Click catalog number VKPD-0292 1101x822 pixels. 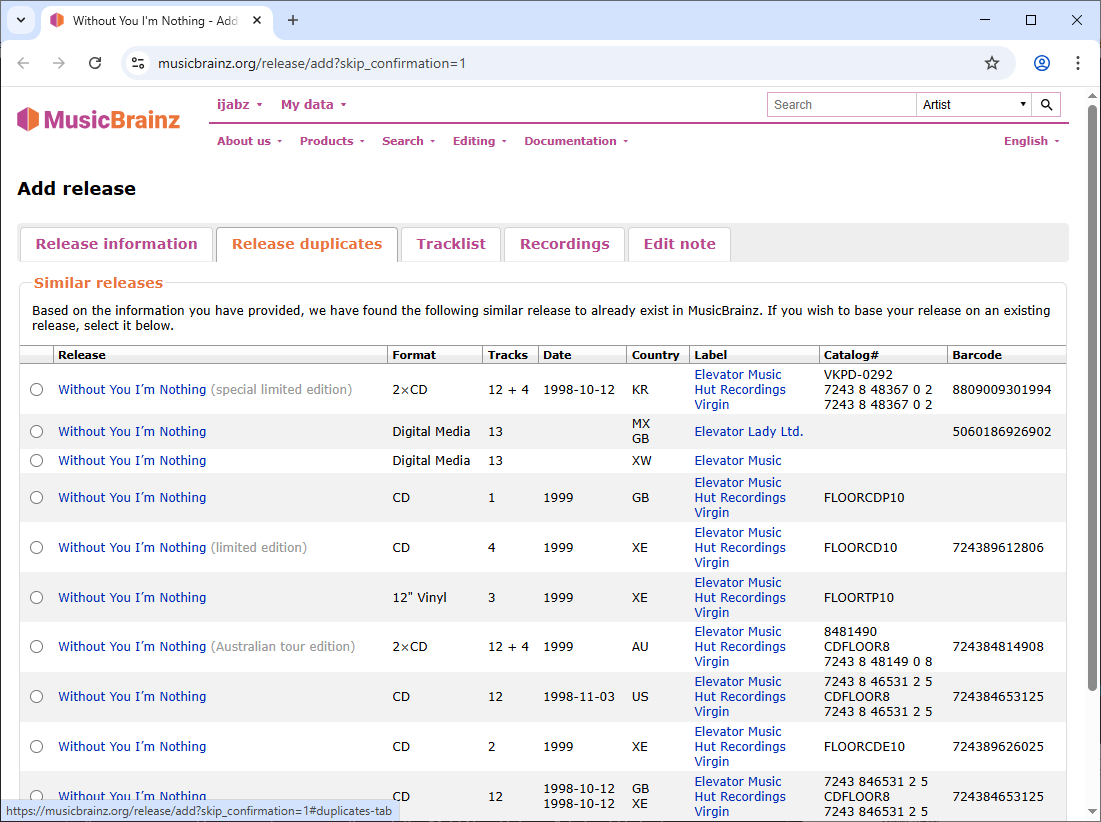coord(858,375)
